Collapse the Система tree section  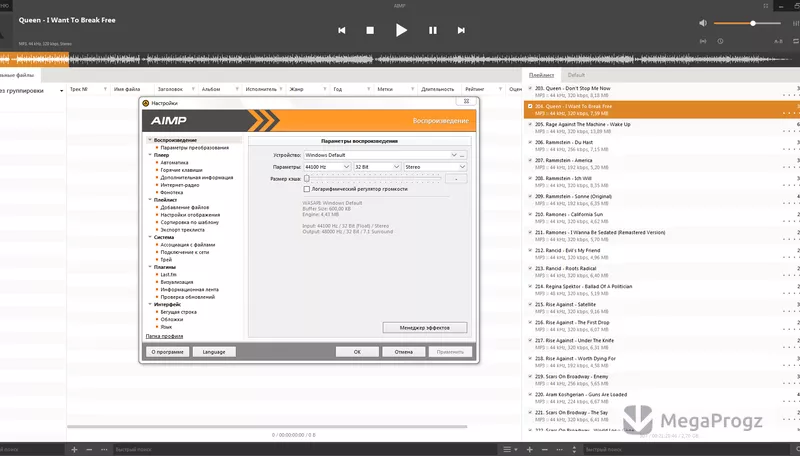coord(149,237)
